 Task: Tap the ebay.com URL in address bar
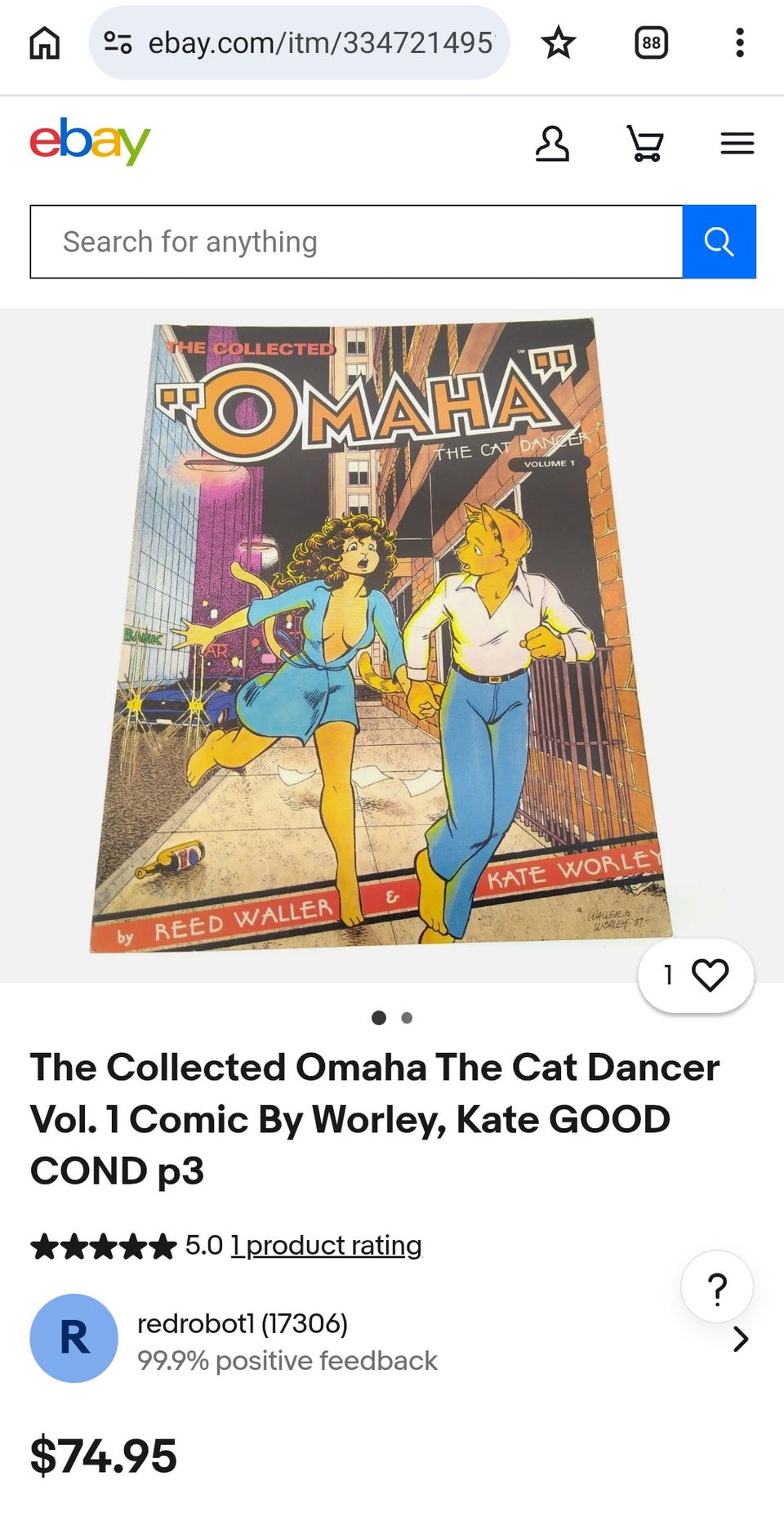click(x=320, y=42)
